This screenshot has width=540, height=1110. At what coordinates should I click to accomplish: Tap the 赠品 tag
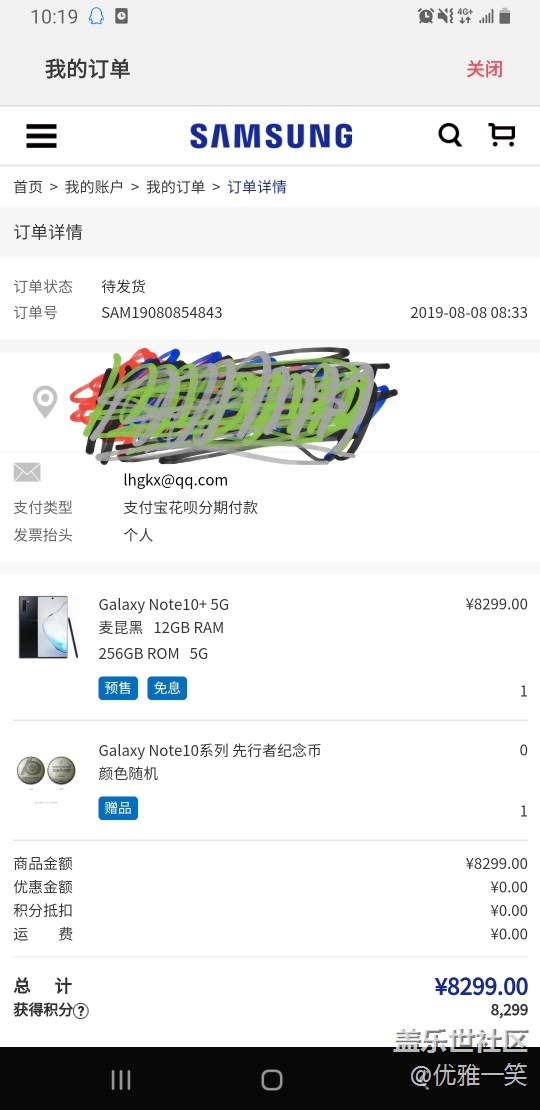click(118, 808)
